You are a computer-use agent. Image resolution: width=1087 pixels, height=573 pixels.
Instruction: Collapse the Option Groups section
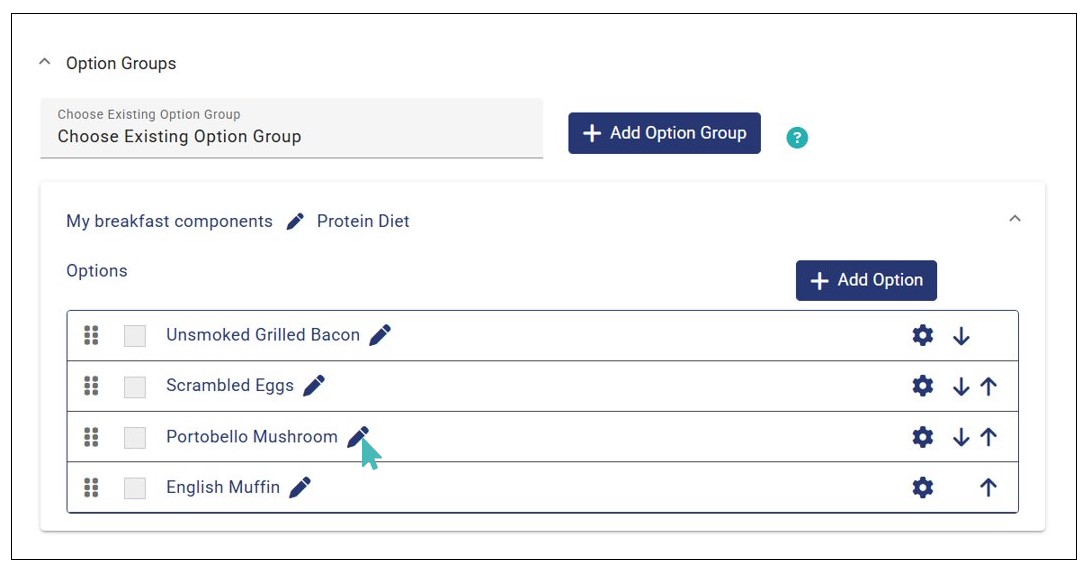pos(44,63)
